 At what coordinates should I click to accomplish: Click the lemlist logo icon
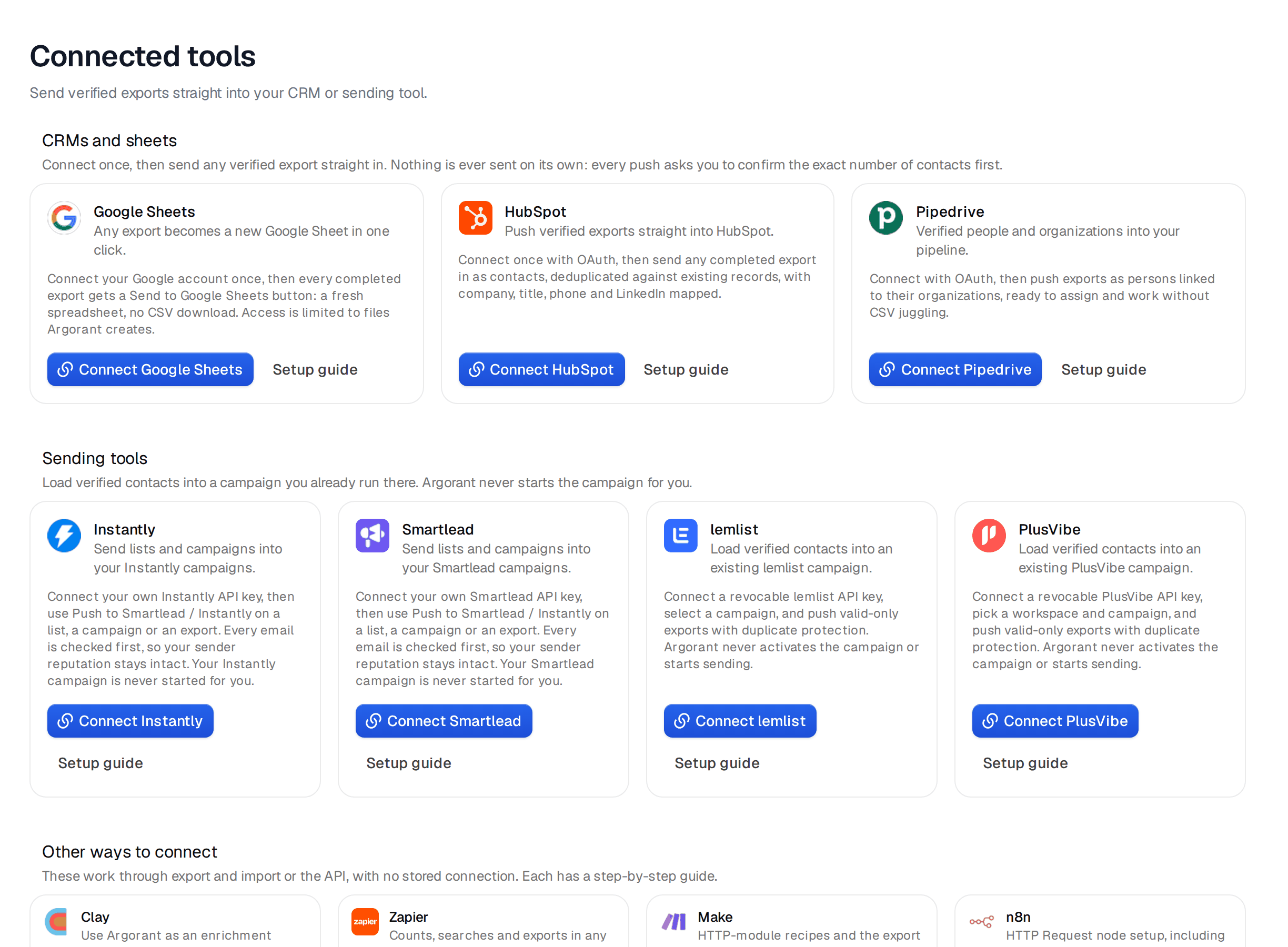681,536
